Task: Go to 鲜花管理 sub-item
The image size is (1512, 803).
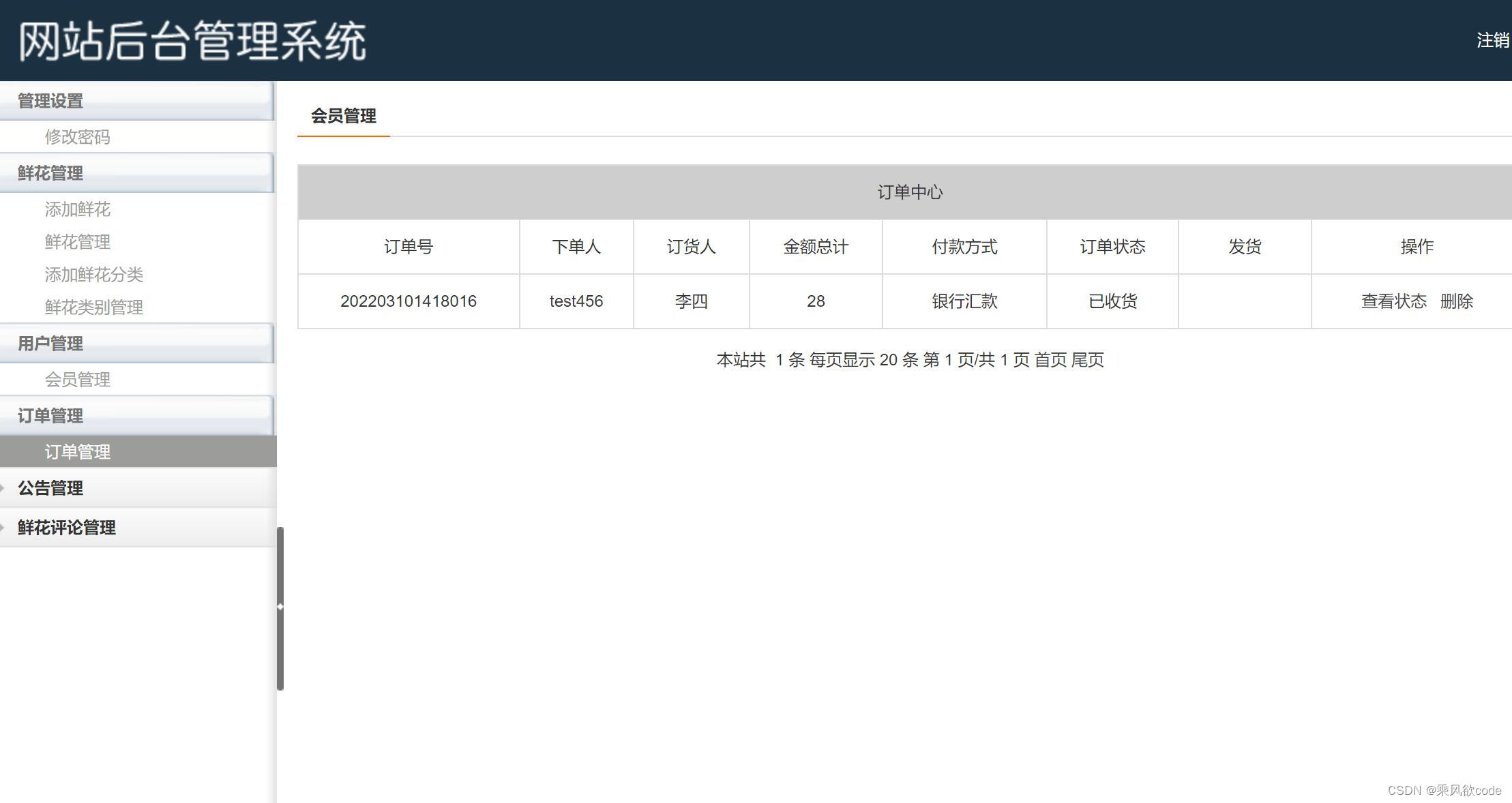Action: click(77, 242)
